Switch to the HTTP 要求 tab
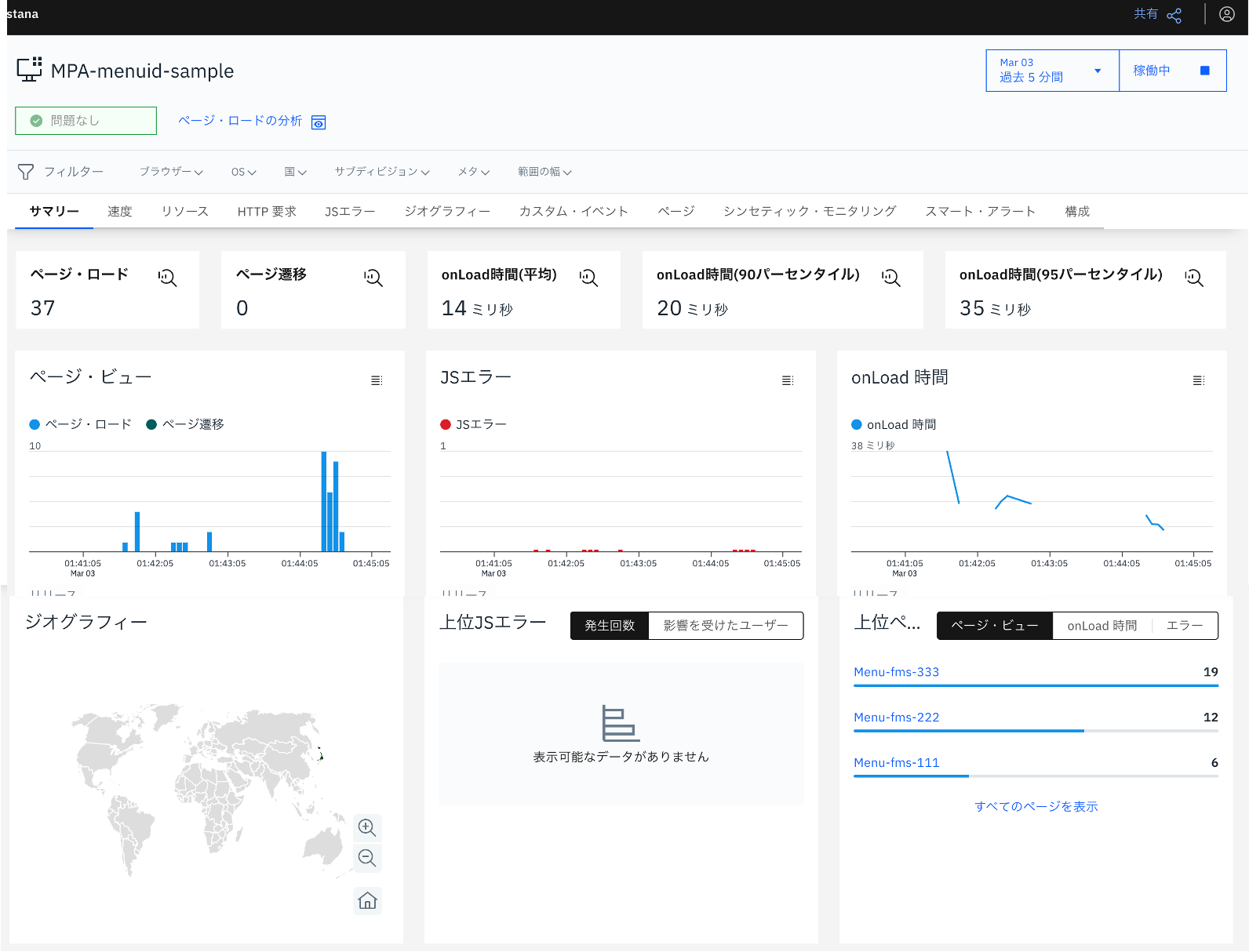The width and height of the screenshot is (1249, 952). [x=267, y=212]
